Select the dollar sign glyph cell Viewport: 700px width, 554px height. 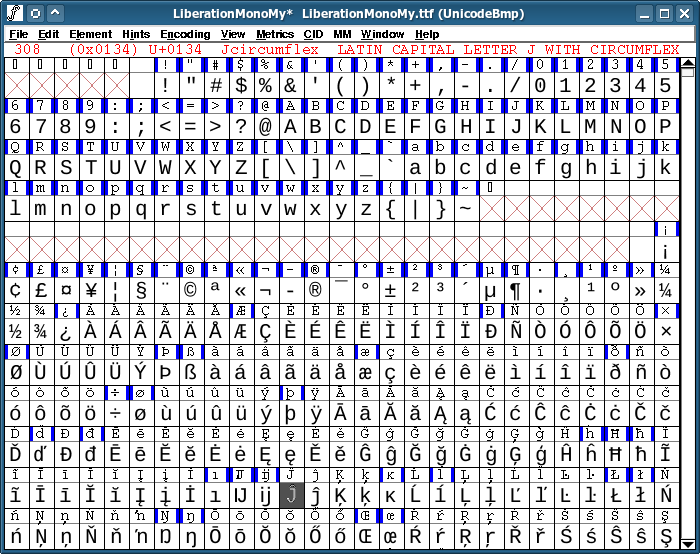tap(241, 85)
